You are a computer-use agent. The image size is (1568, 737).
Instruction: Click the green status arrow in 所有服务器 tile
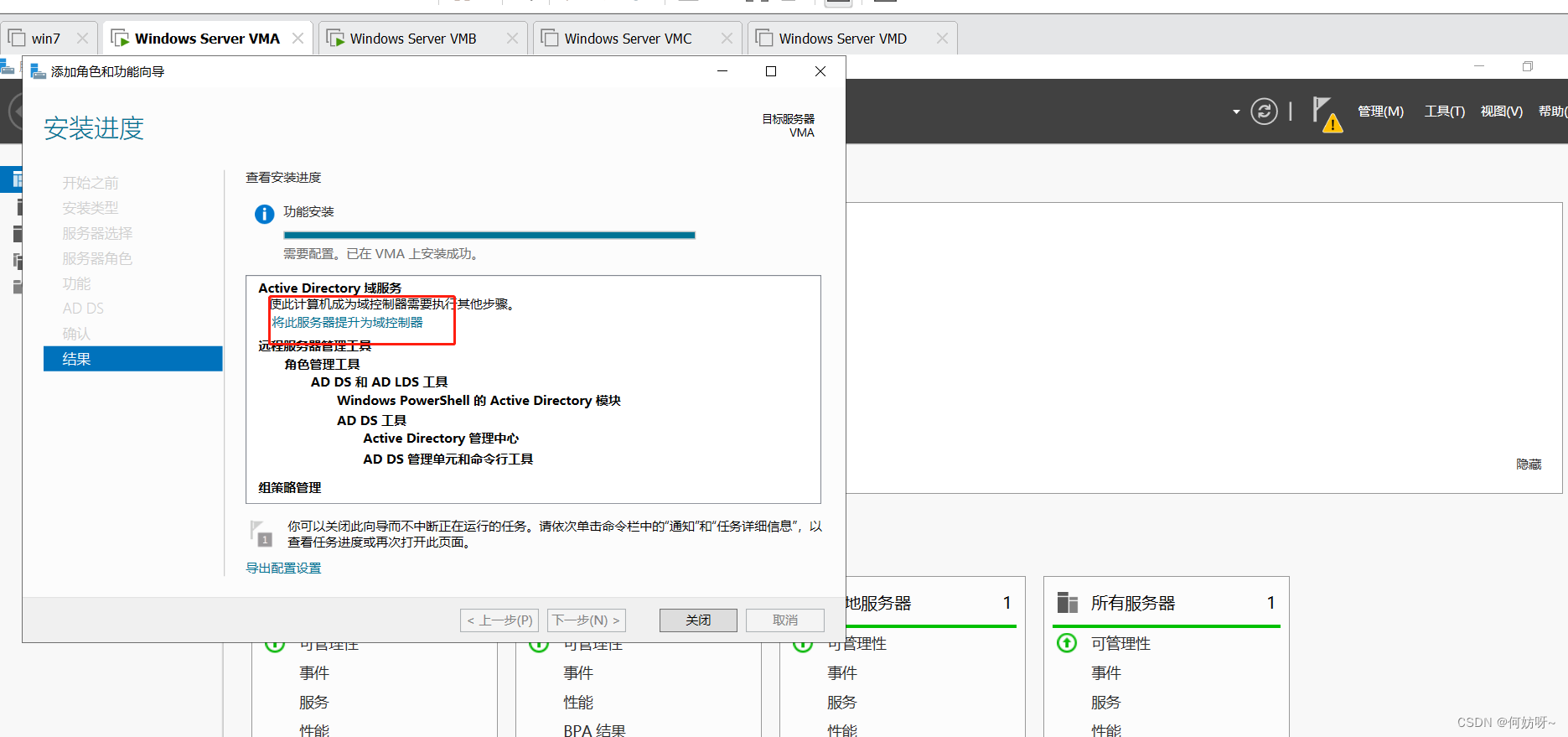(x=1067, y=643)
